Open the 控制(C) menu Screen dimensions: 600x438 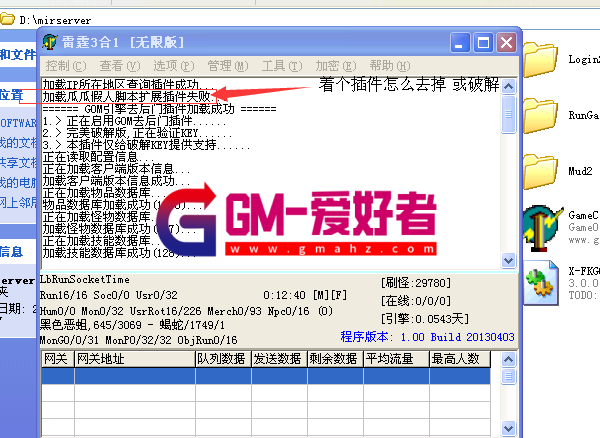click(x=66, y=66)
